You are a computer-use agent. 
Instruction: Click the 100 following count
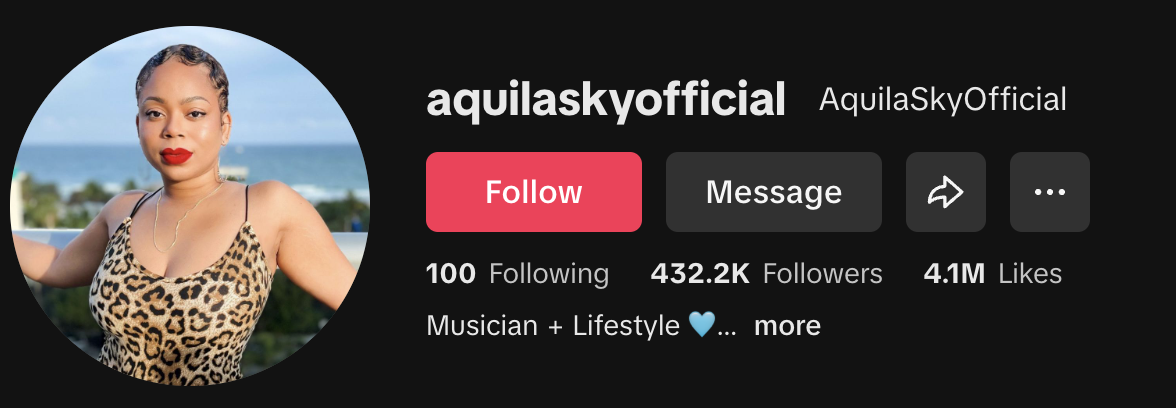click(451, 274)
